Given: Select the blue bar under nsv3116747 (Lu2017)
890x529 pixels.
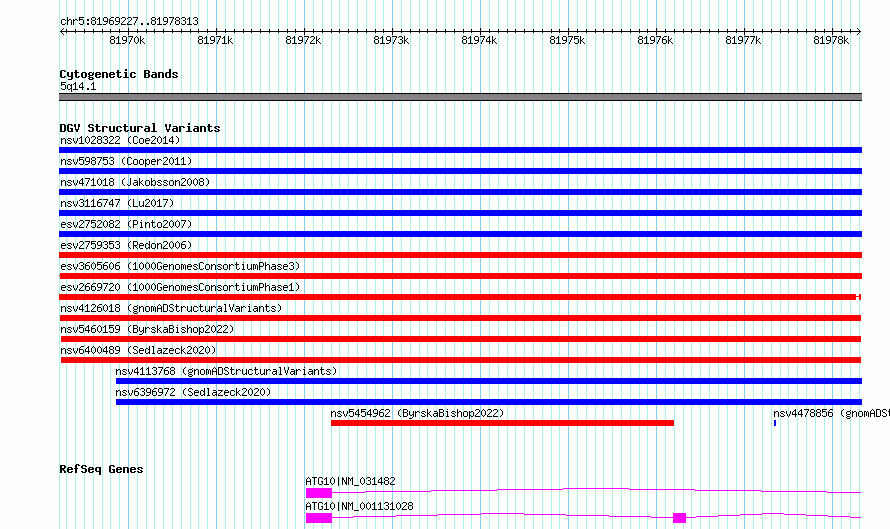Looking at the screenshot, I should tap(460, 213).
